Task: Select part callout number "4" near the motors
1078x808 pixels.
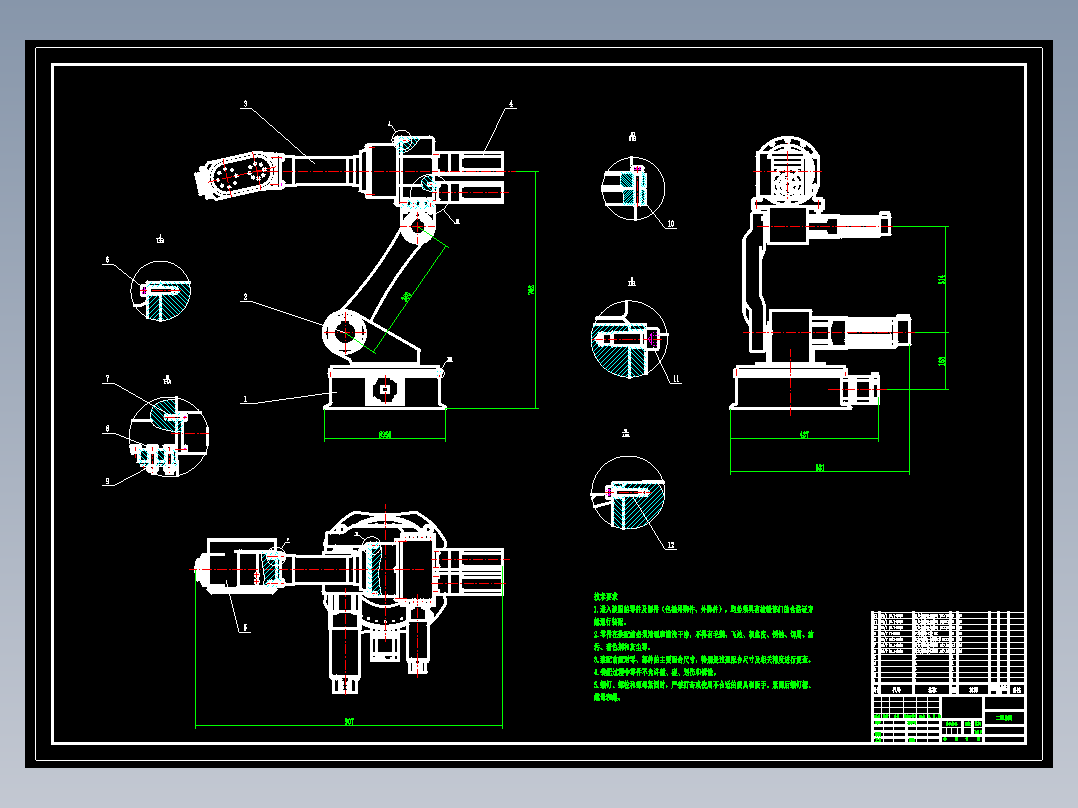Action: 511,105
